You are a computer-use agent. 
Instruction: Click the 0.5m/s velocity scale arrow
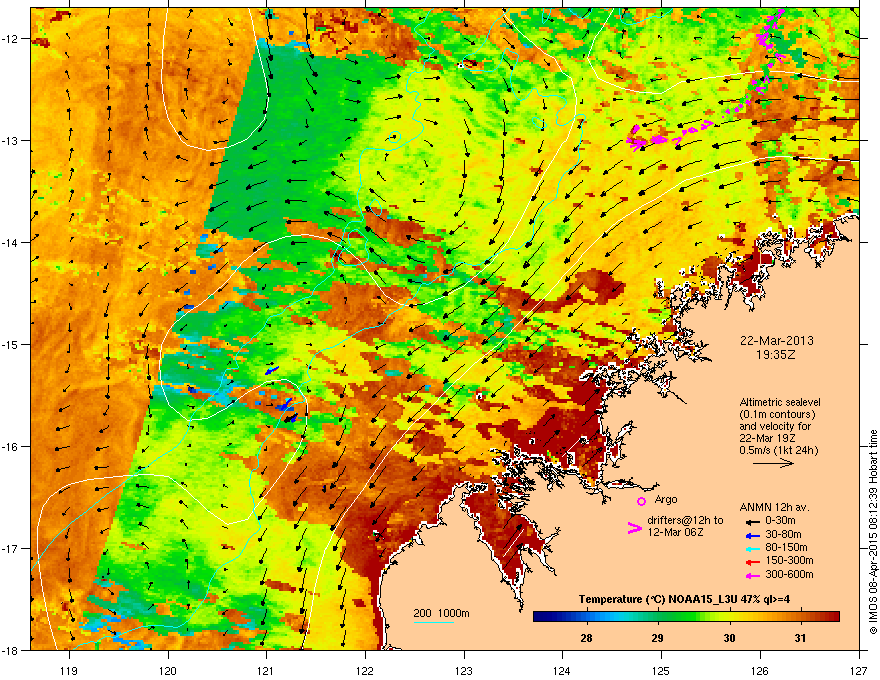pos(773,463)
